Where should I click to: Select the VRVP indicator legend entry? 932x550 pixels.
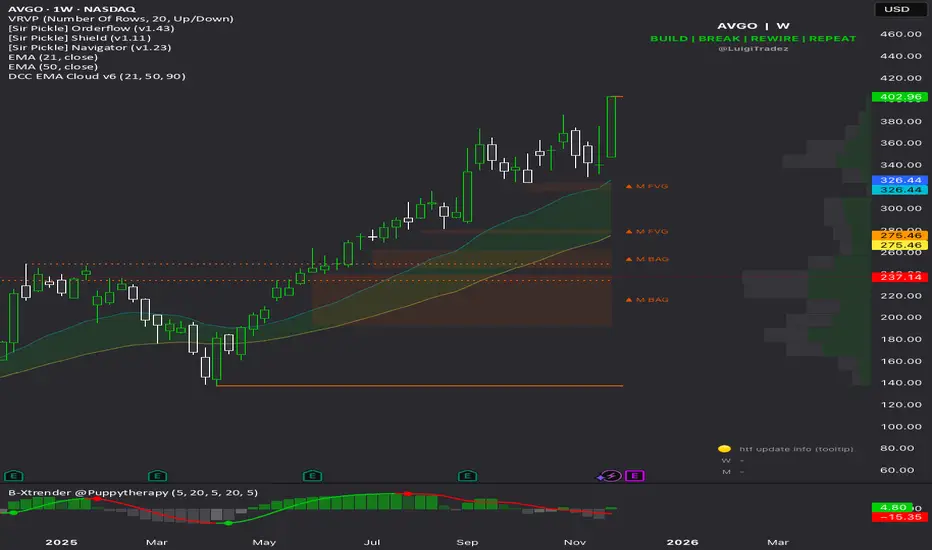click(121, 18)
